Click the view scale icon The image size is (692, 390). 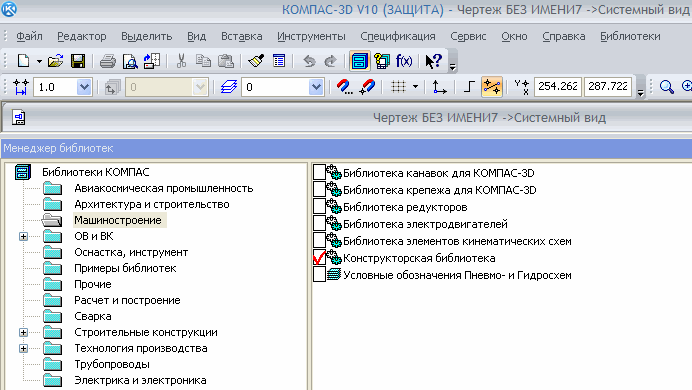tap(21, 87)
